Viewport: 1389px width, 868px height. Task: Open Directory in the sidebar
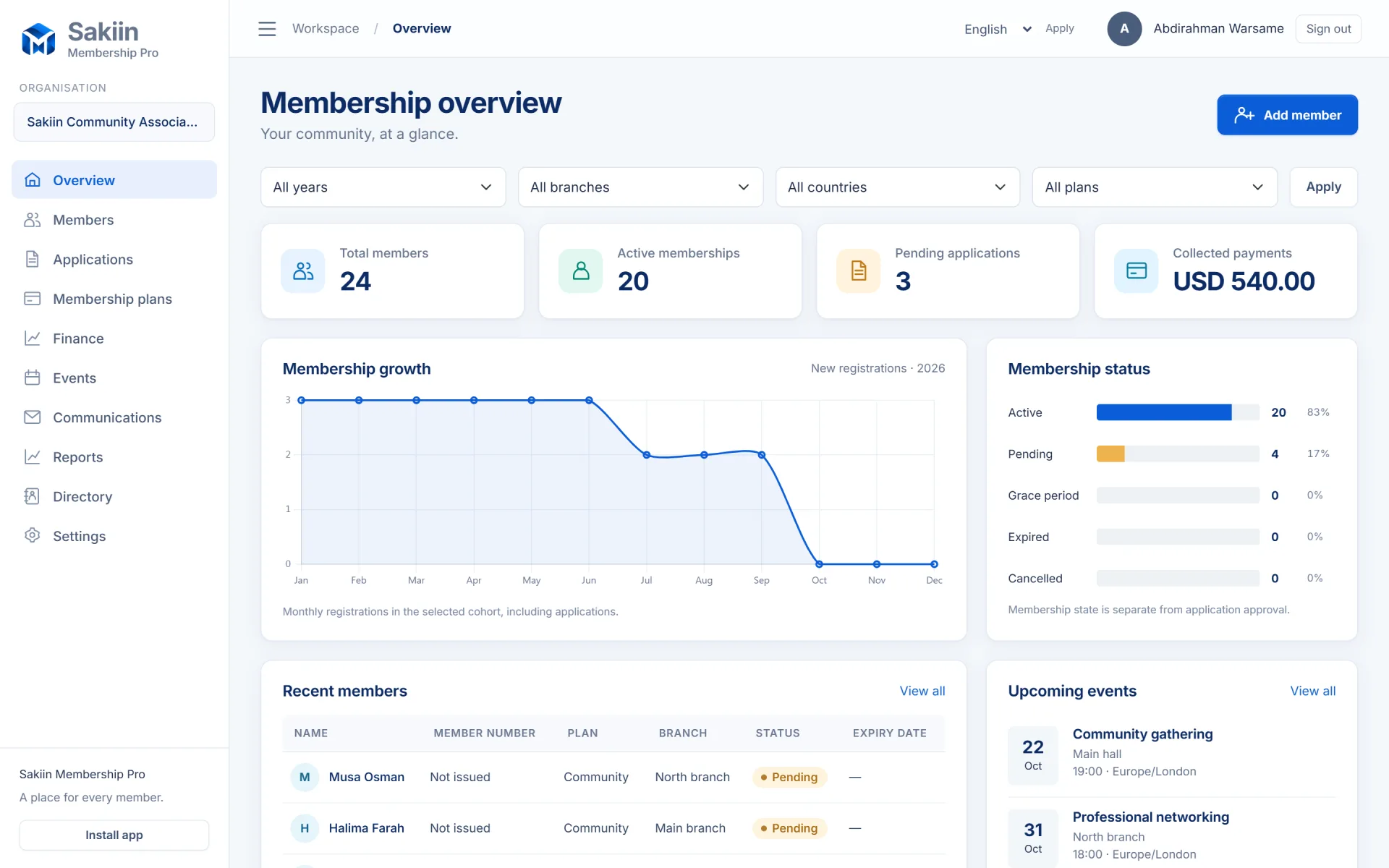114,496
